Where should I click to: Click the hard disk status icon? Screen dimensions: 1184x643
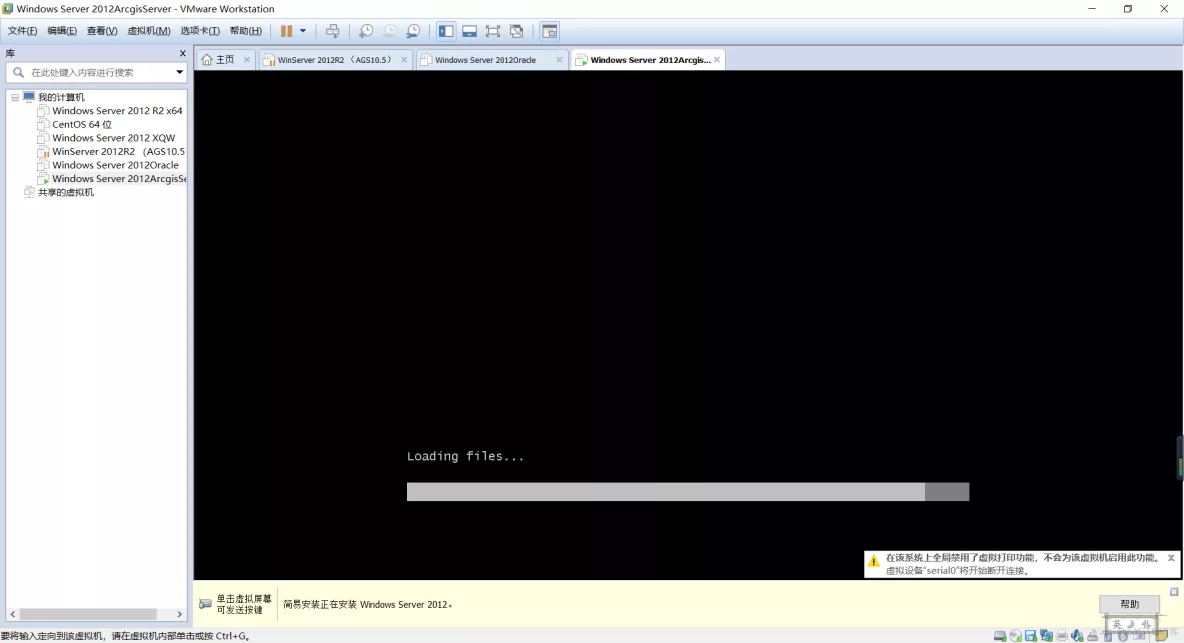(1000, 635)
